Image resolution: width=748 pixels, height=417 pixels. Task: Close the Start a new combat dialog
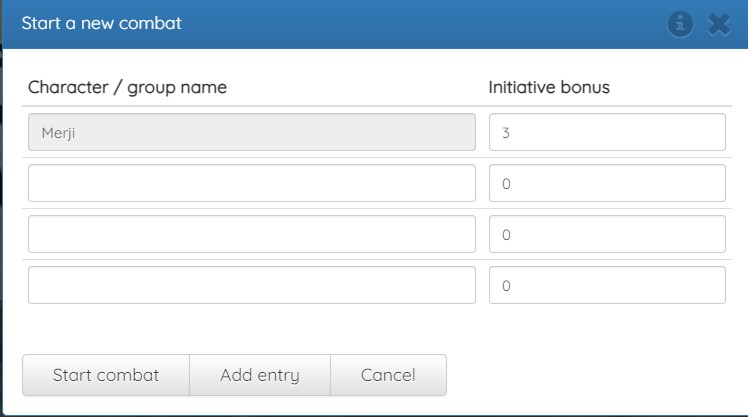(719, 24)
